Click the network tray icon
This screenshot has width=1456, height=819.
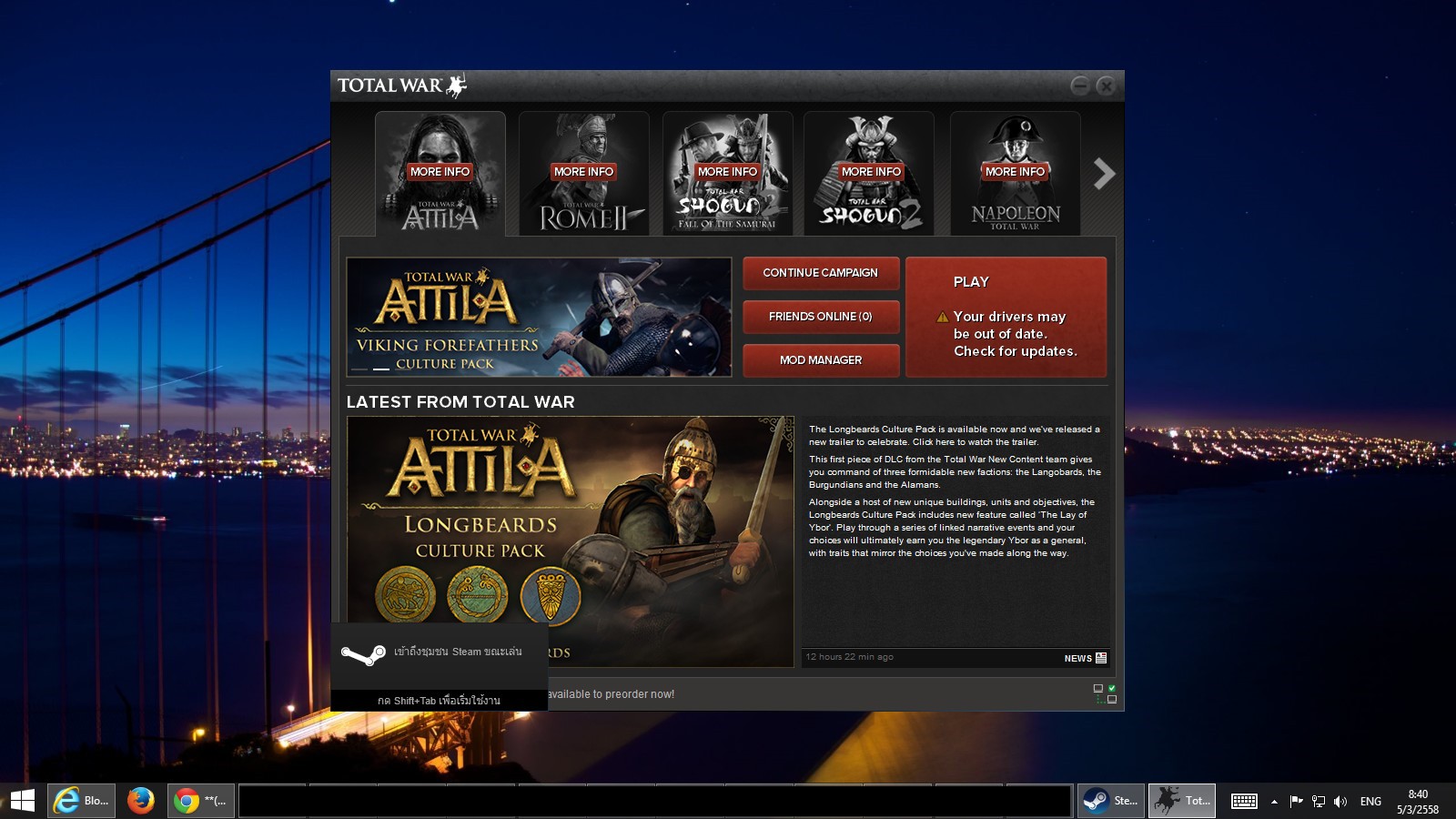(1319, 802)
